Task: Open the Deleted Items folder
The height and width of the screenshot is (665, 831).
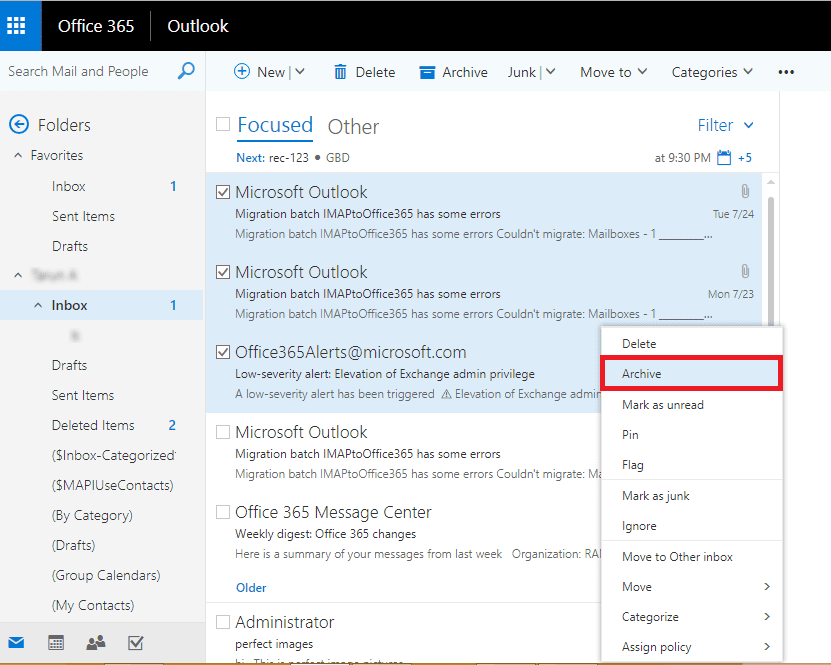Action: pyautogui.click(x=92, y=424)
